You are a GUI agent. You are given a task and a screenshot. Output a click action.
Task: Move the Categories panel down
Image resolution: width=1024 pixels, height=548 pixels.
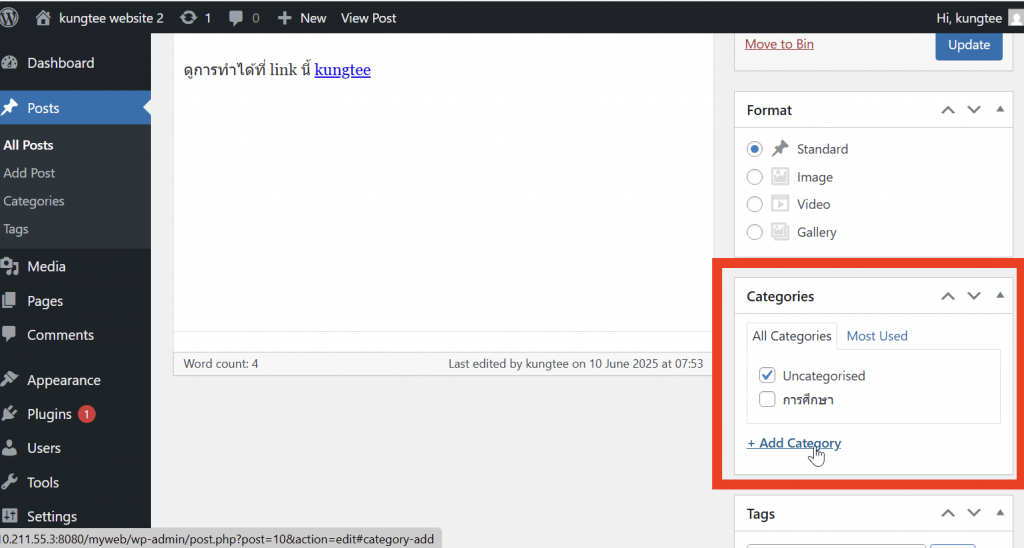click(974, 296)
